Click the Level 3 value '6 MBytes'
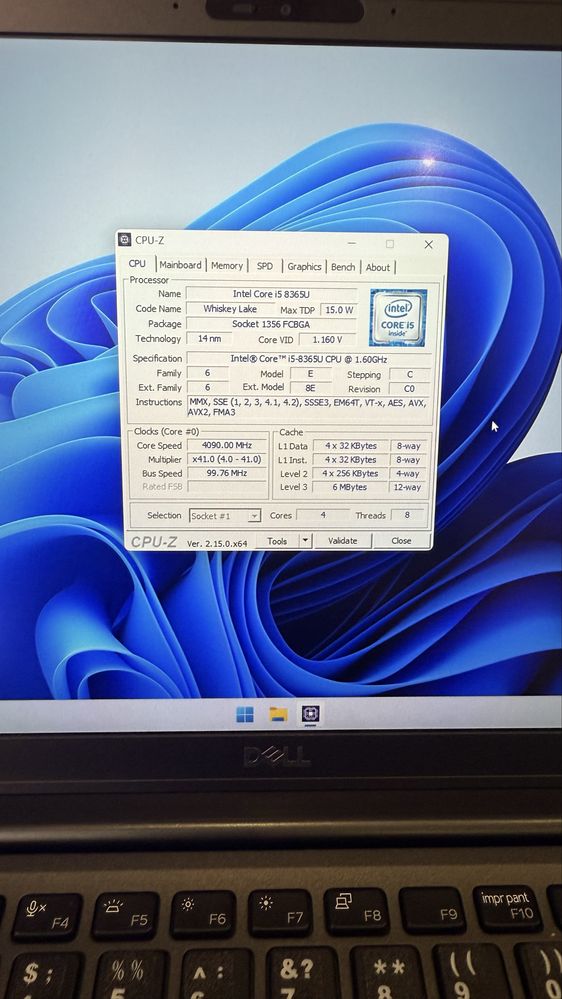The height and width of the screenshot is (999, 562). click(x=350, y=487)
